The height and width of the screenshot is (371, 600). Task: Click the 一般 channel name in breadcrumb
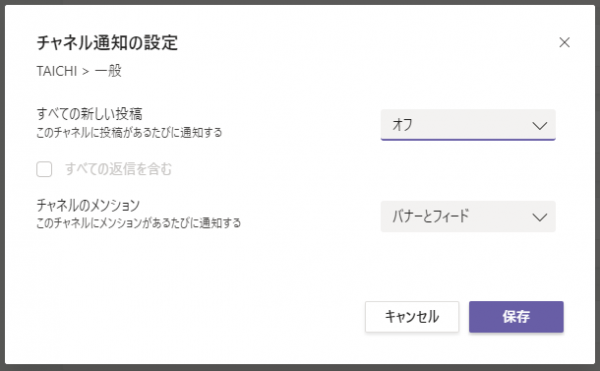pos(108,71)
